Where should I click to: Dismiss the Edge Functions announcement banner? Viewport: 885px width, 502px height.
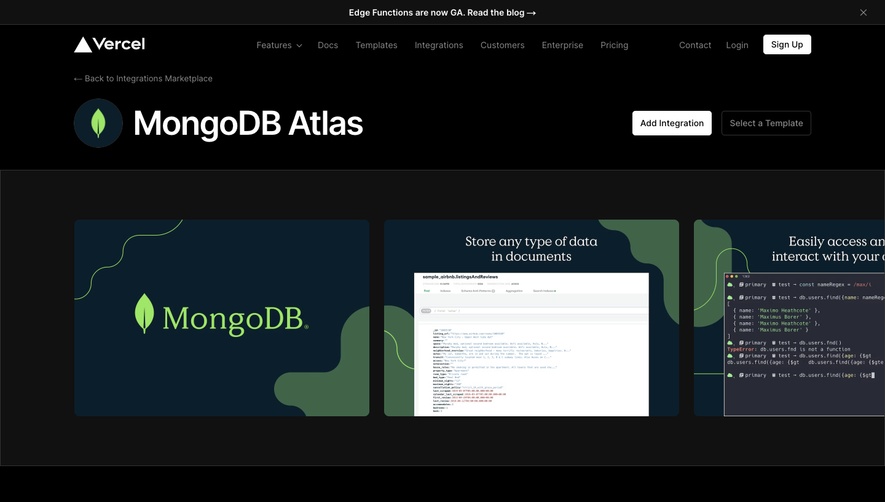point(863,12)
